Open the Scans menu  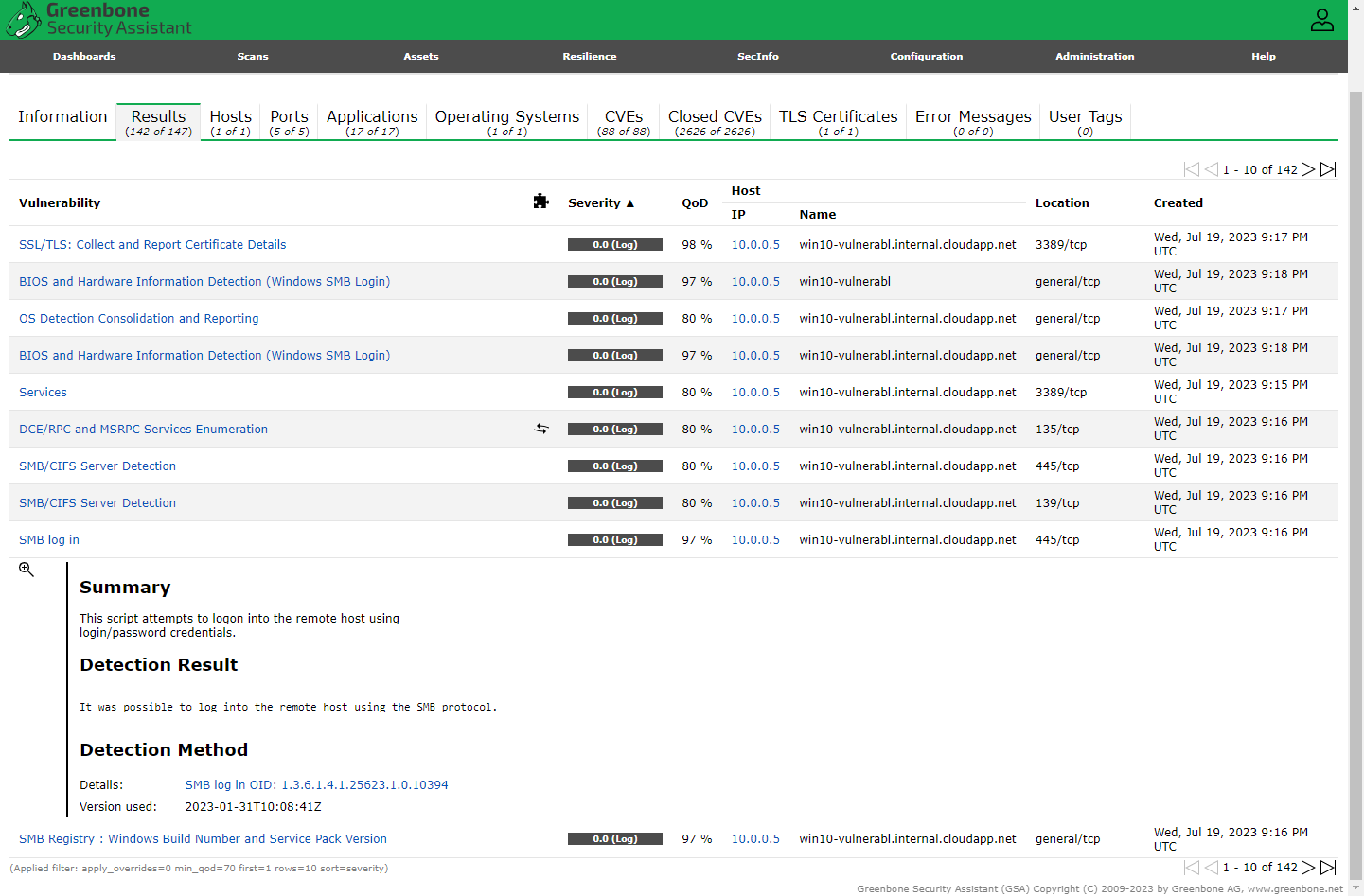pos(253,57)
